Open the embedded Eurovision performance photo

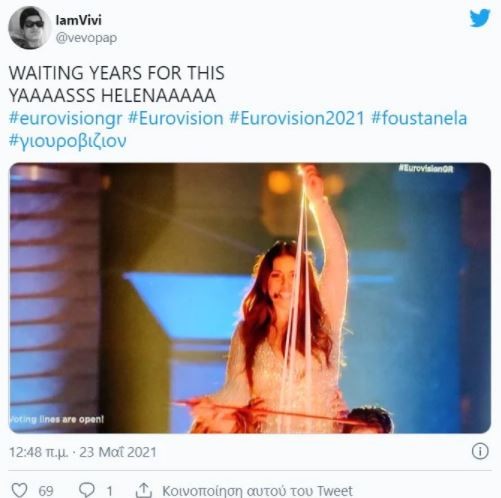(250, 298)
